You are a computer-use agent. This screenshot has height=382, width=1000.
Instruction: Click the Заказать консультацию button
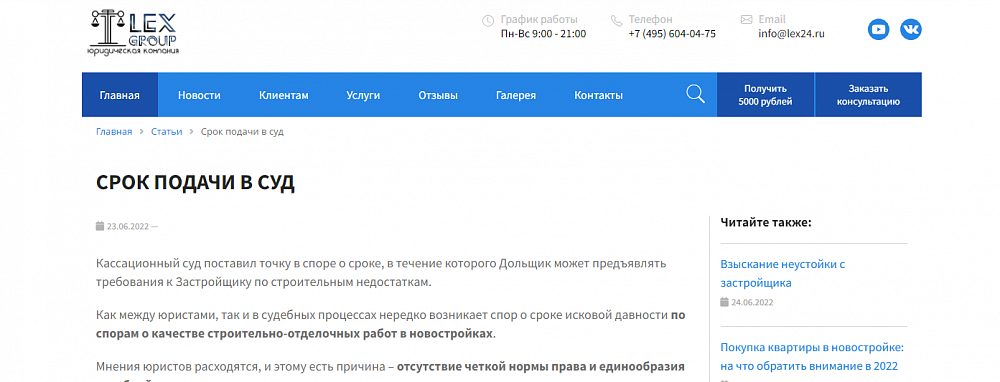868,95
